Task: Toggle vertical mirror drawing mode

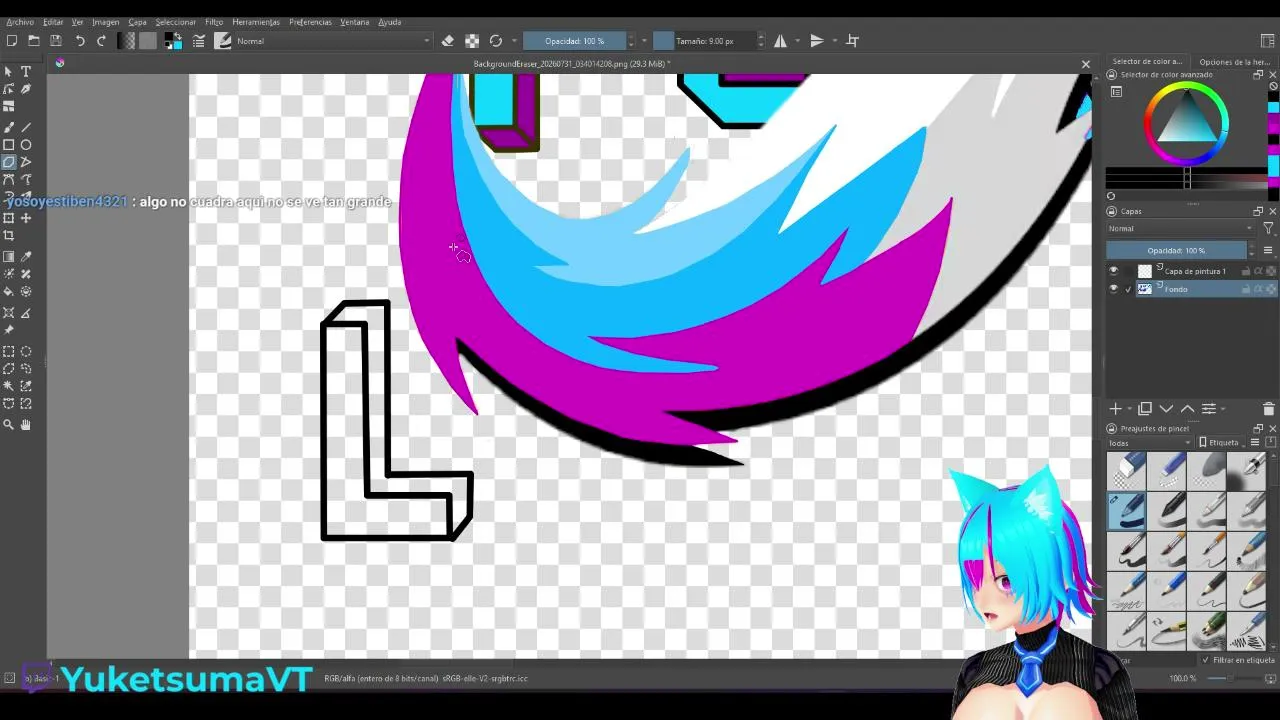Action: pyautogui.click(x=817, y=41)
